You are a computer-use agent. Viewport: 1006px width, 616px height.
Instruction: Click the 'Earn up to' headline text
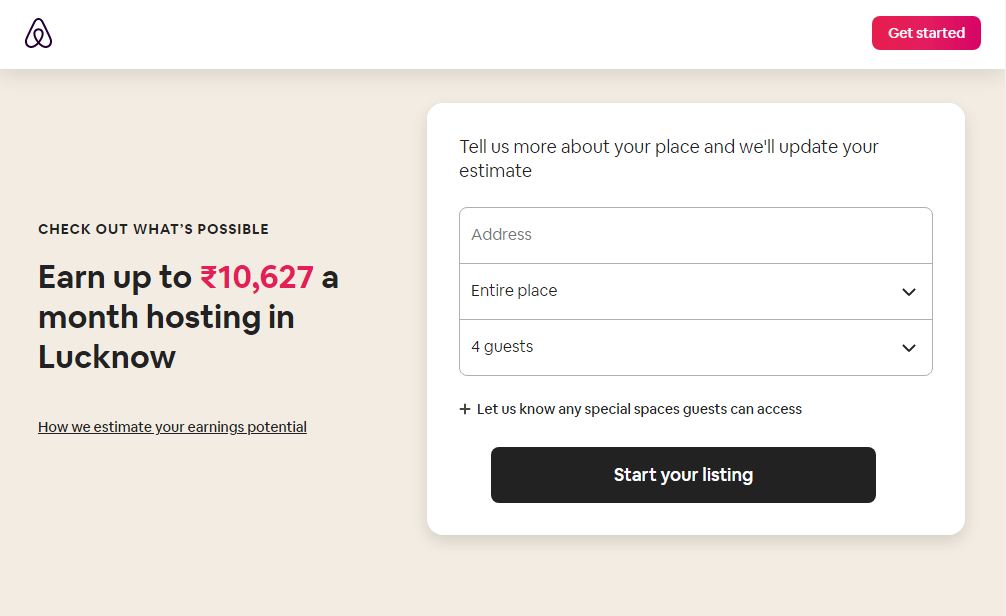tap(115, 277)
